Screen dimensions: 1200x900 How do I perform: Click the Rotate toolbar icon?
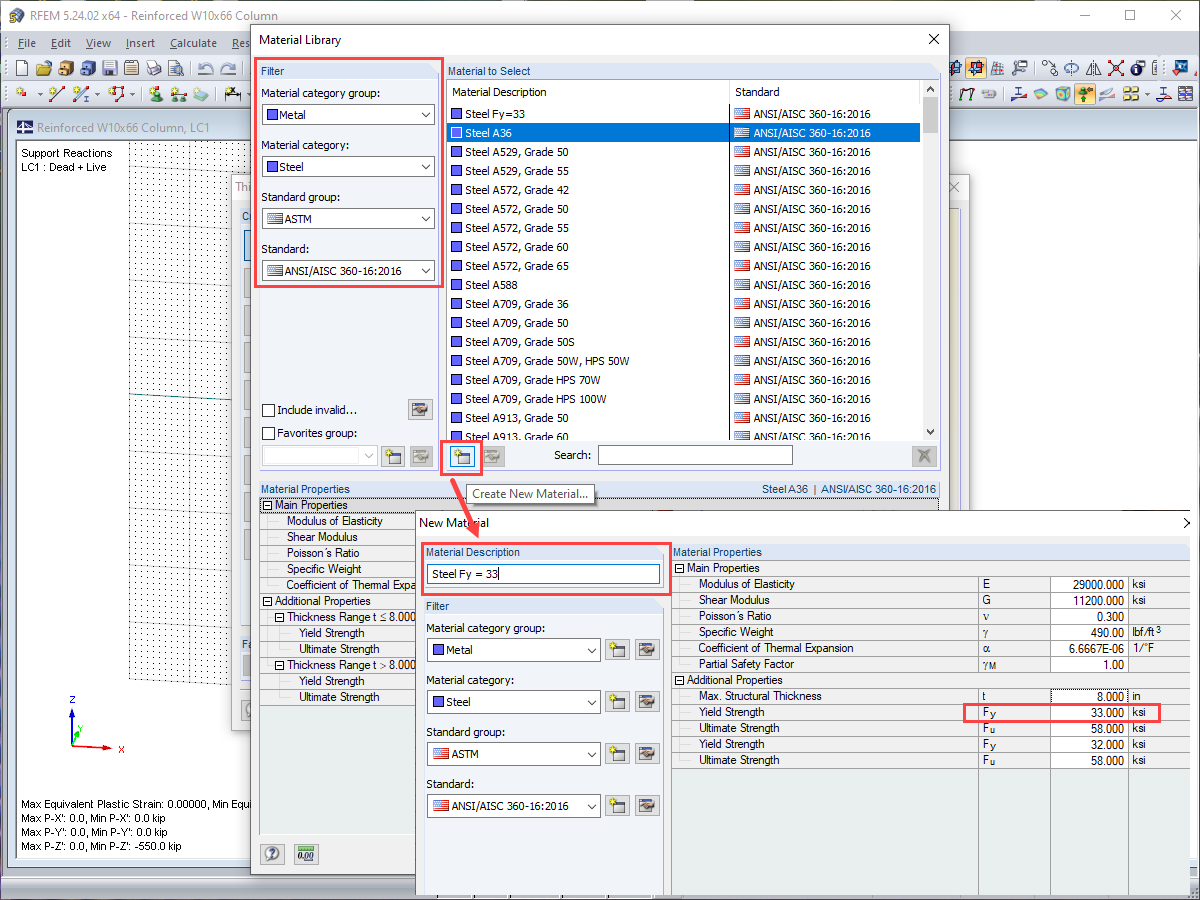(1071, 68)
